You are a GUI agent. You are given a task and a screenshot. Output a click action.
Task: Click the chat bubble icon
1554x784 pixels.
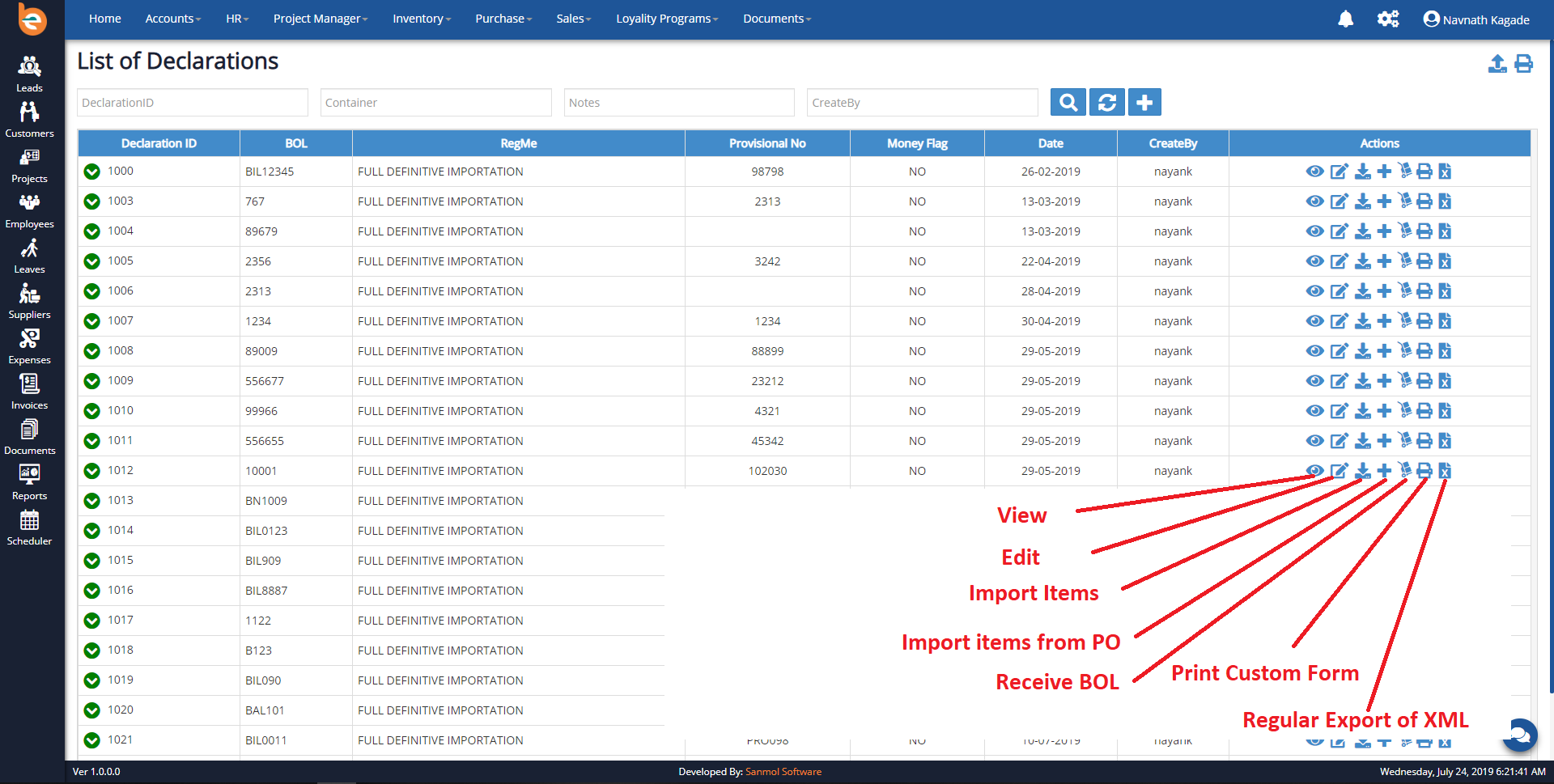pyautogui.click(x=1519, y=735)
